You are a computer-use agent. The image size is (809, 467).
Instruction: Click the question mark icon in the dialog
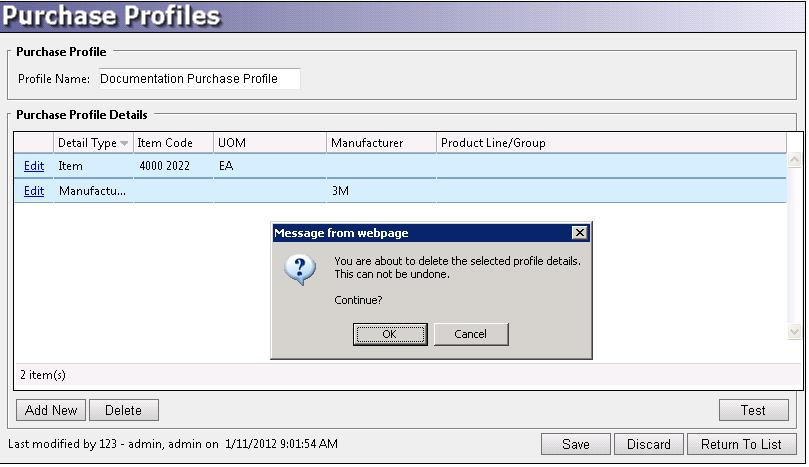(301, 271)
